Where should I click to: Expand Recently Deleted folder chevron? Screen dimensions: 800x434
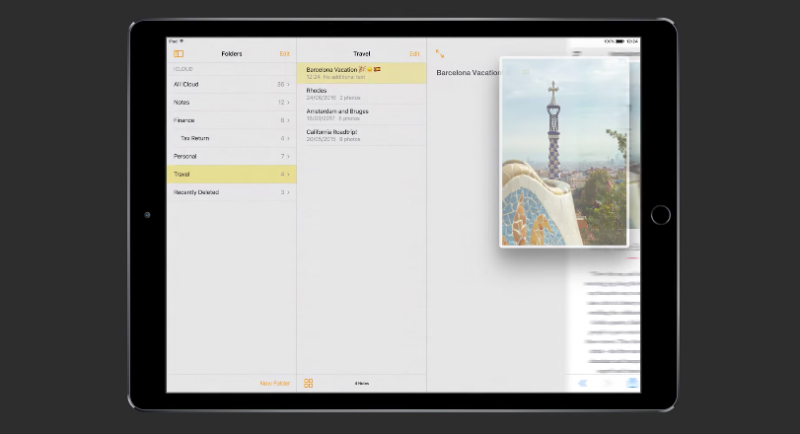point(289,192)
